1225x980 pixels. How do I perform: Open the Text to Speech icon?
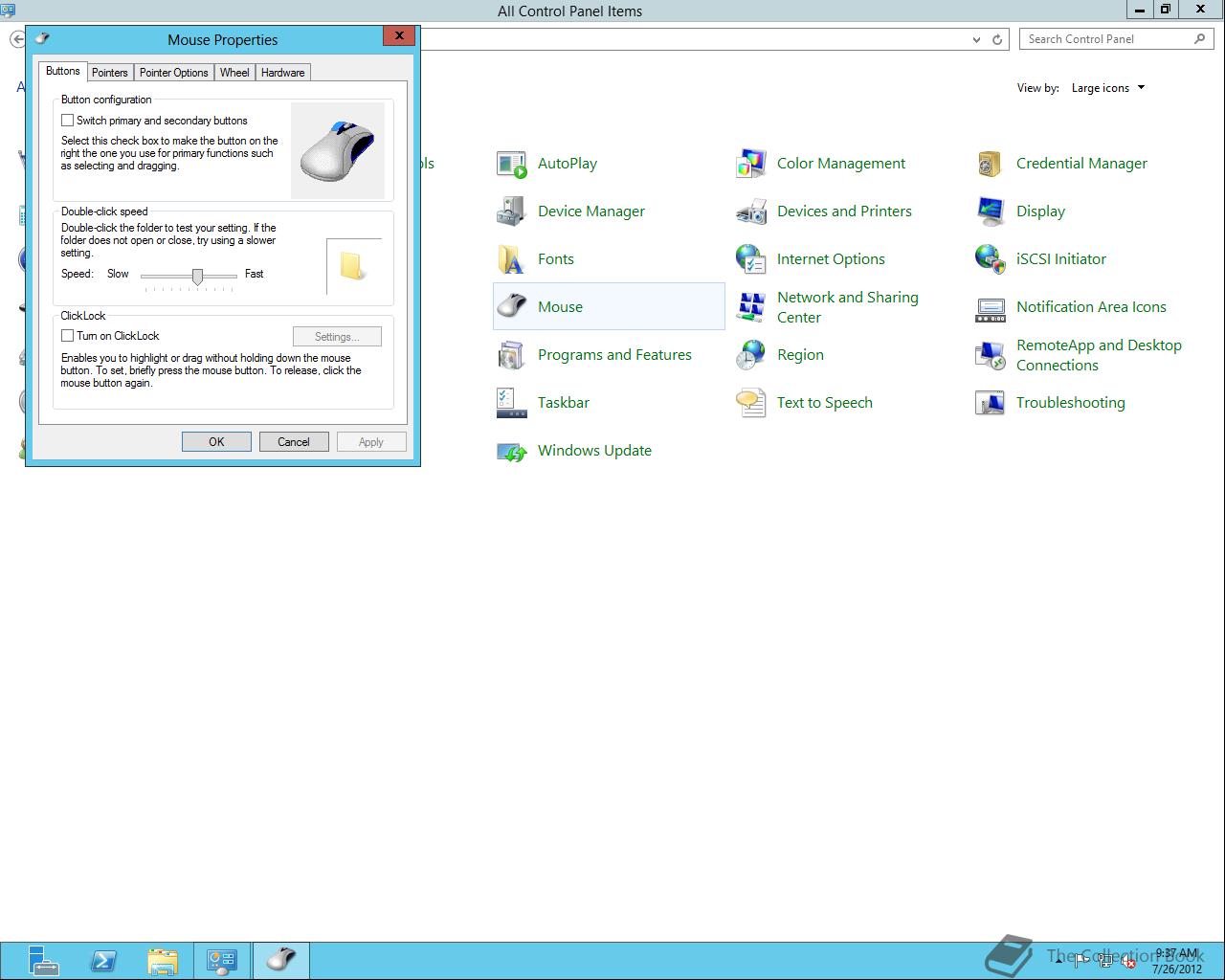click(751, 403)
